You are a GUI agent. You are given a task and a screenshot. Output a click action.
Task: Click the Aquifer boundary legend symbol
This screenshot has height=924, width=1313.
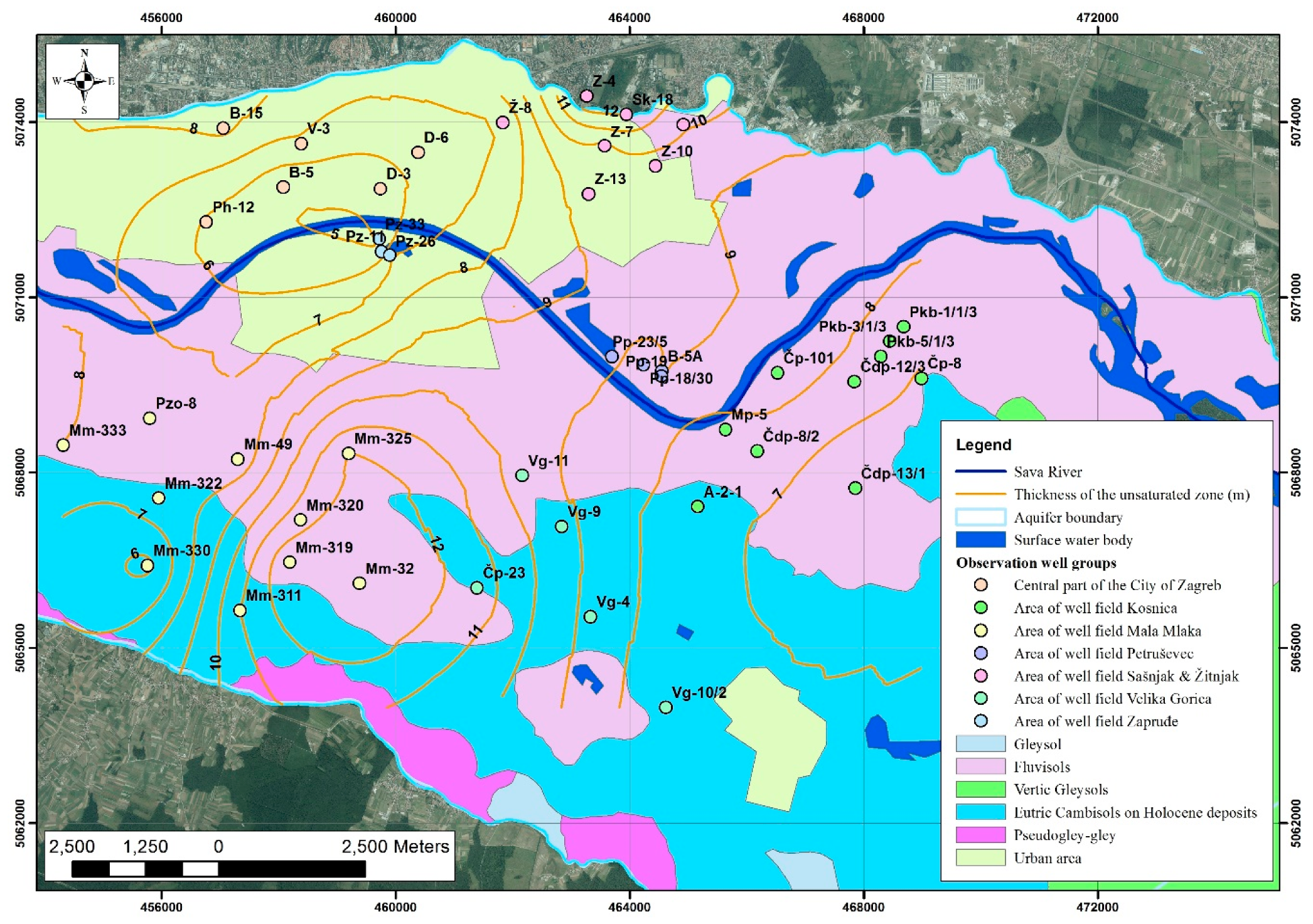coord(980,517)
